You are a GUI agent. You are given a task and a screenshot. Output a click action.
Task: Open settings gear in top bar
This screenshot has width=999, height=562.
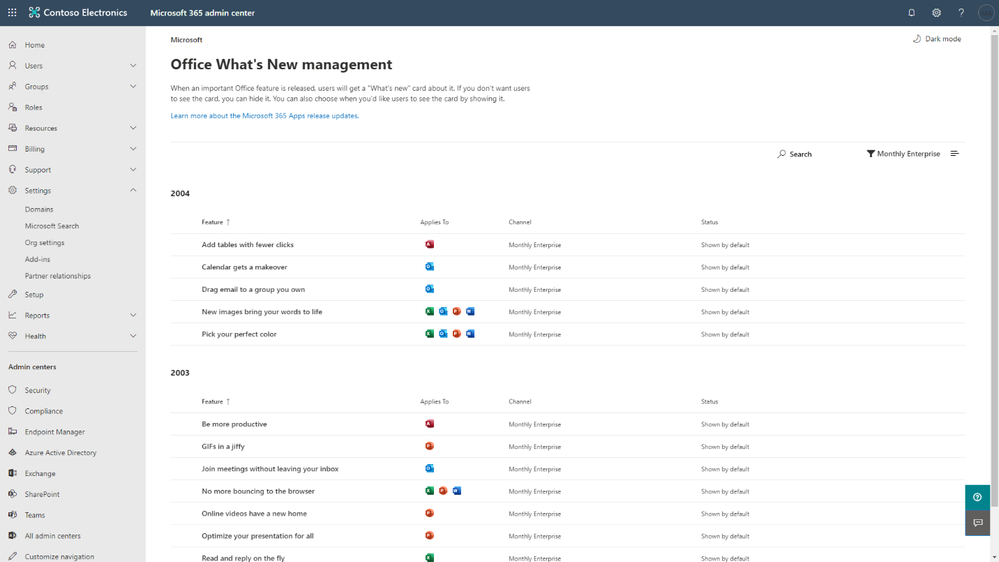coord(937,13)
